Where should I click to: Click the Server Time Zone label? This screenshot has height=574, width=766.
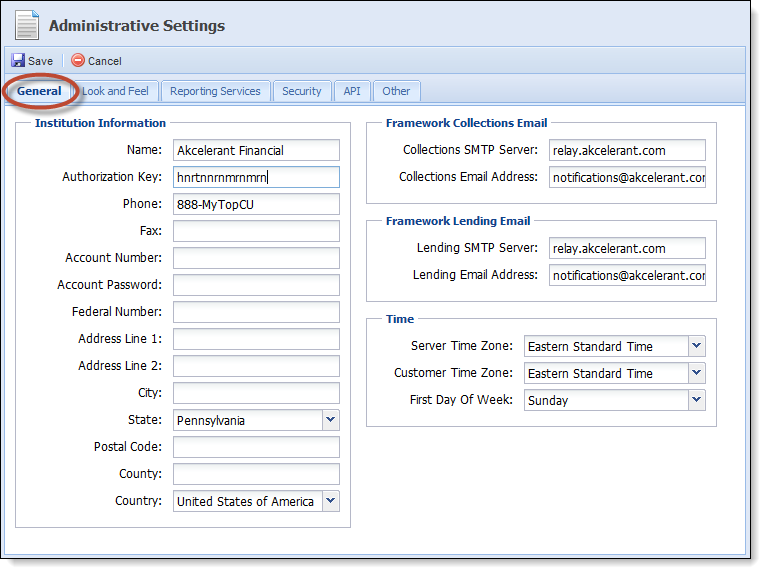click(x=462, y=345)
